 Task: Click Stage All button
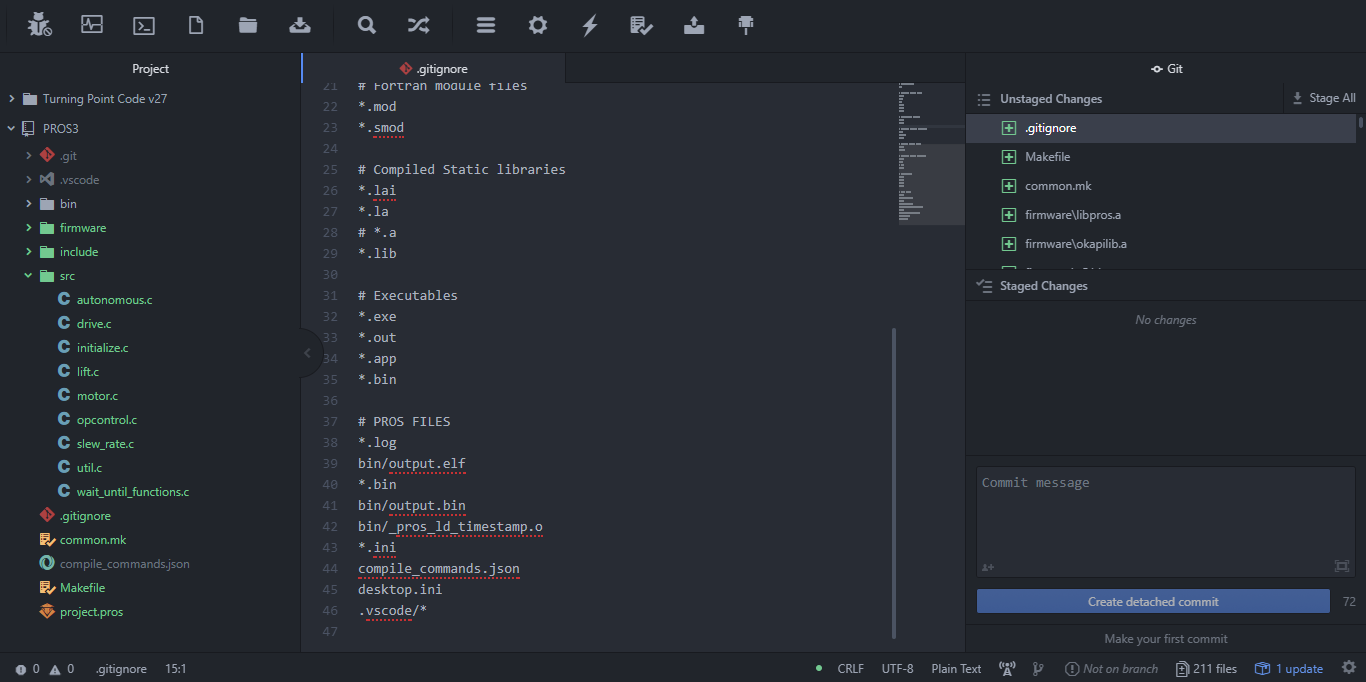(1324, 98)
